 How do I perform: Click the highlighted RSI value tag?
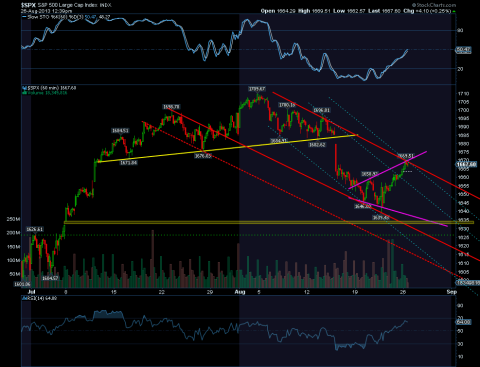tap(463, 322)
